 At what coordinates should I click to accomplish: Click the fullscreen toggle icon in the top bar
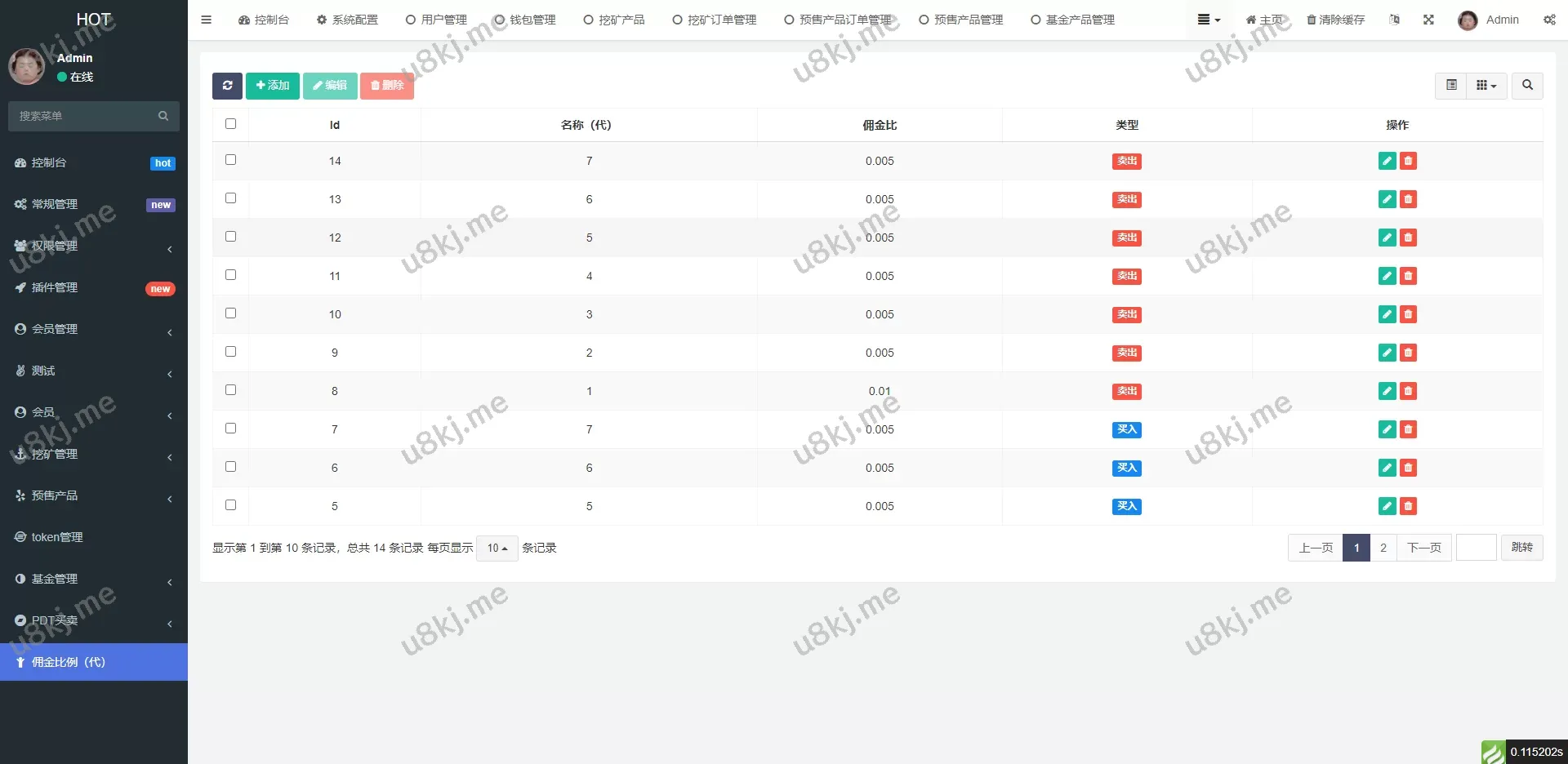point(1428,20)
